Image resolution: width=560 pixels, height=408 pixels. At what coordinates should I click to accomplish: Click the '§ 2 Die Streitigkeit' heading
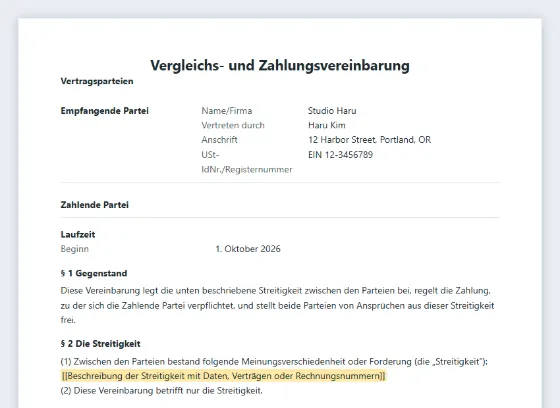(100, 344)
